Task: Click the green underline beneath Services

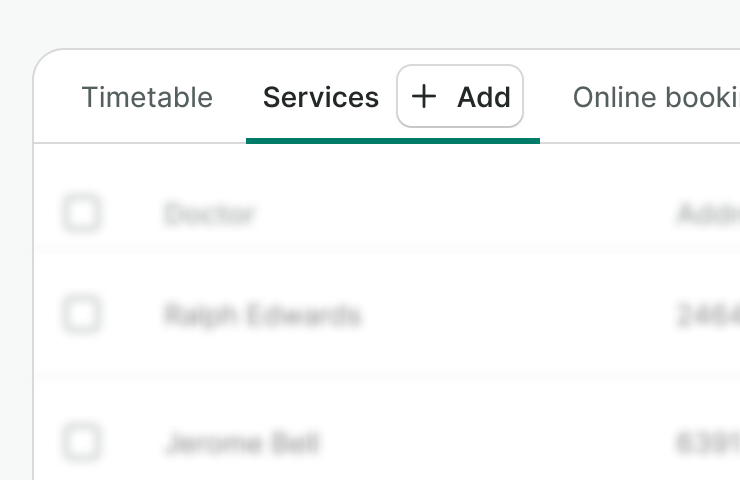Action: click(x=392, y=140)
